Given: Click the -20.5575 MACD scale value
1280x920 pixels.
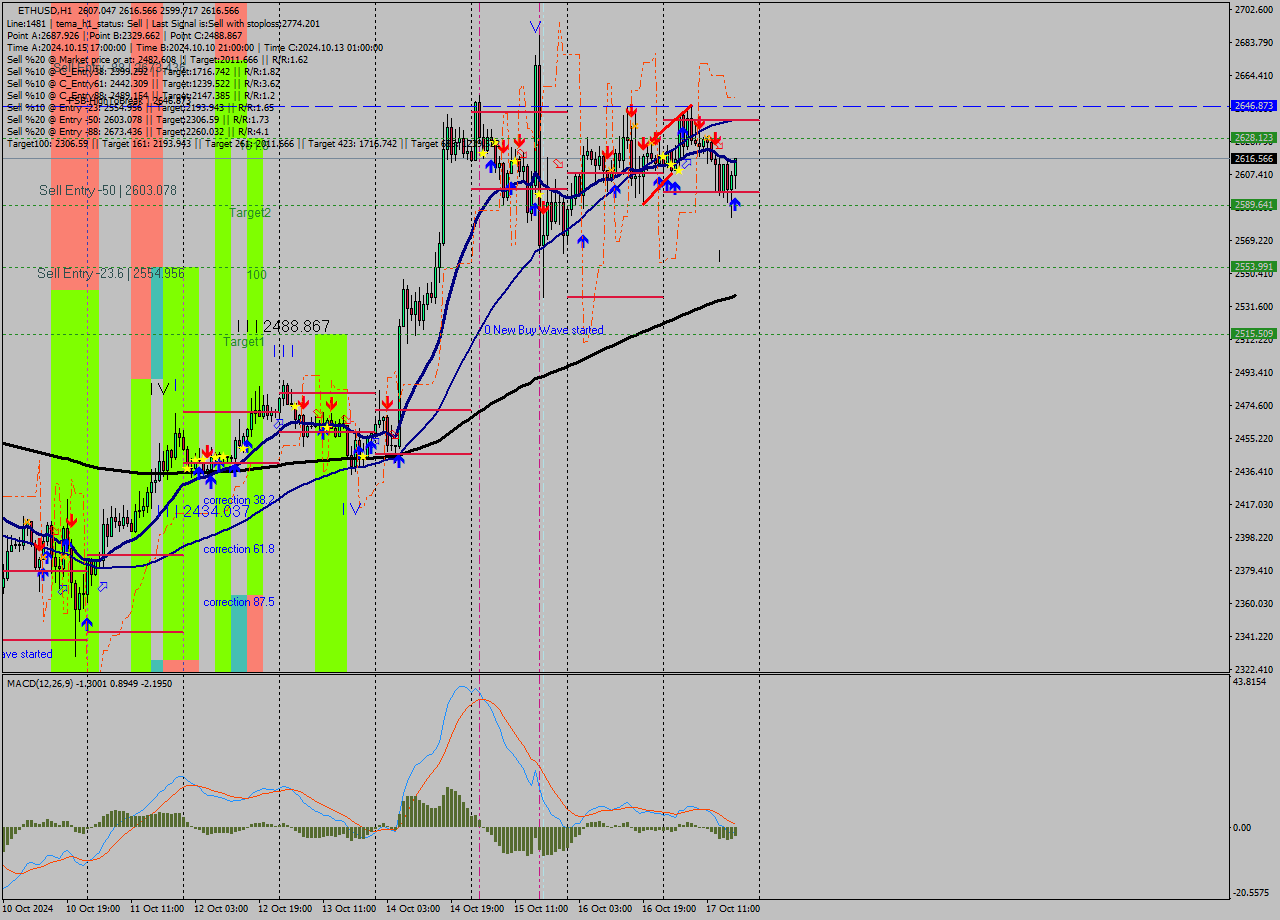Looking at the screenshot, I should 1250,894.
